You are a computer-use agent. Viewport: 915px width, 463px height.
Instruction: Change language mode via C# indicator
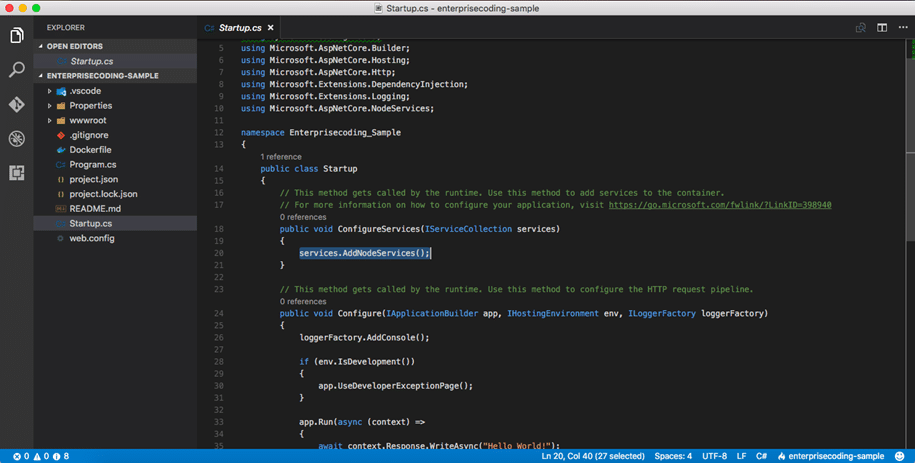coord(761,456)
